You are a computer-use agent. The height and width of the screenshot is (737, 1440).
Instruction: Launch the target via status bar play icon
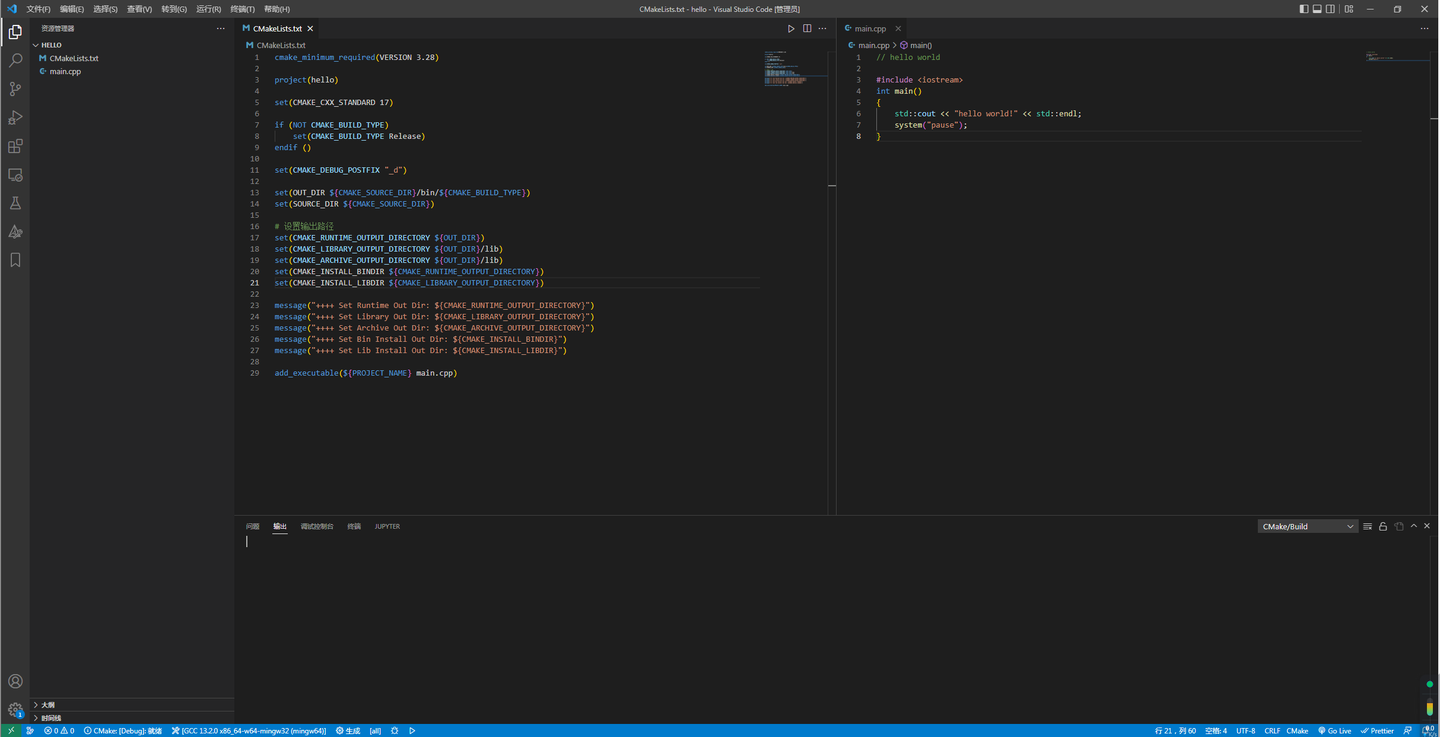pos(412,730)
